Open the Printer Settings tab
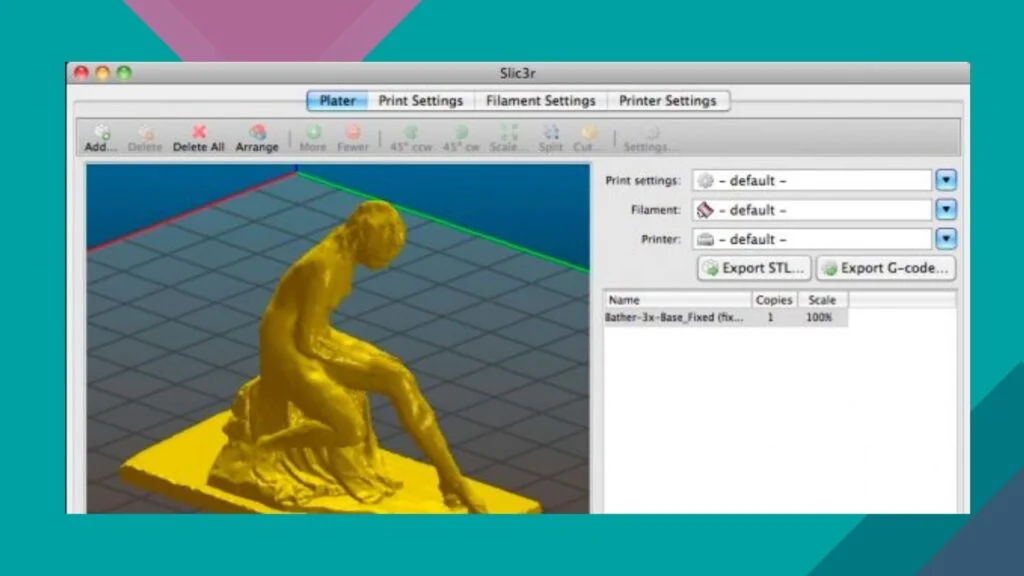 [667, 101]
